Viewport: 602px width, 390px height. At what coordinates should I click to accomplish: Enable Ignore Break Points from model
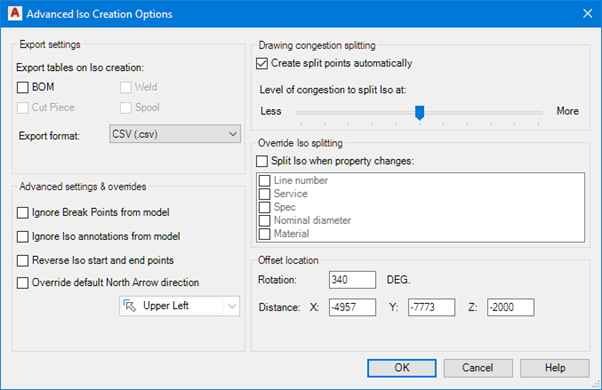(23, 213)
